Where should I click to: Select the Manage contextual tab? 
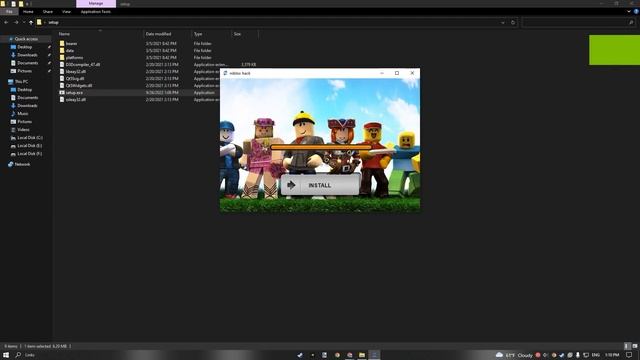click(x=96, y=3)
